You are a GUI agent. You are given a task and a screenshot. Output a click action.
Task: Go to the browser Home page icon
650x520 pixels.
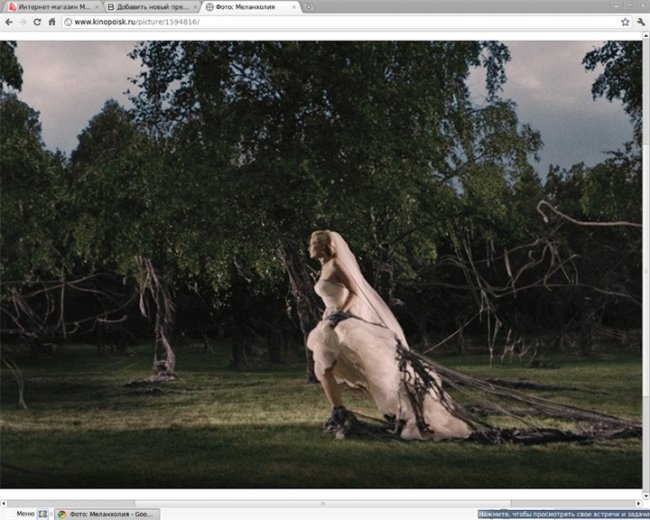[x=52, y=21]
